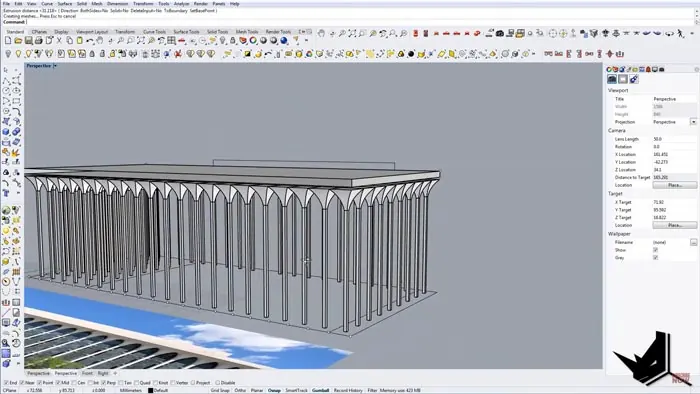Click the New file icon

pos(8,41)
